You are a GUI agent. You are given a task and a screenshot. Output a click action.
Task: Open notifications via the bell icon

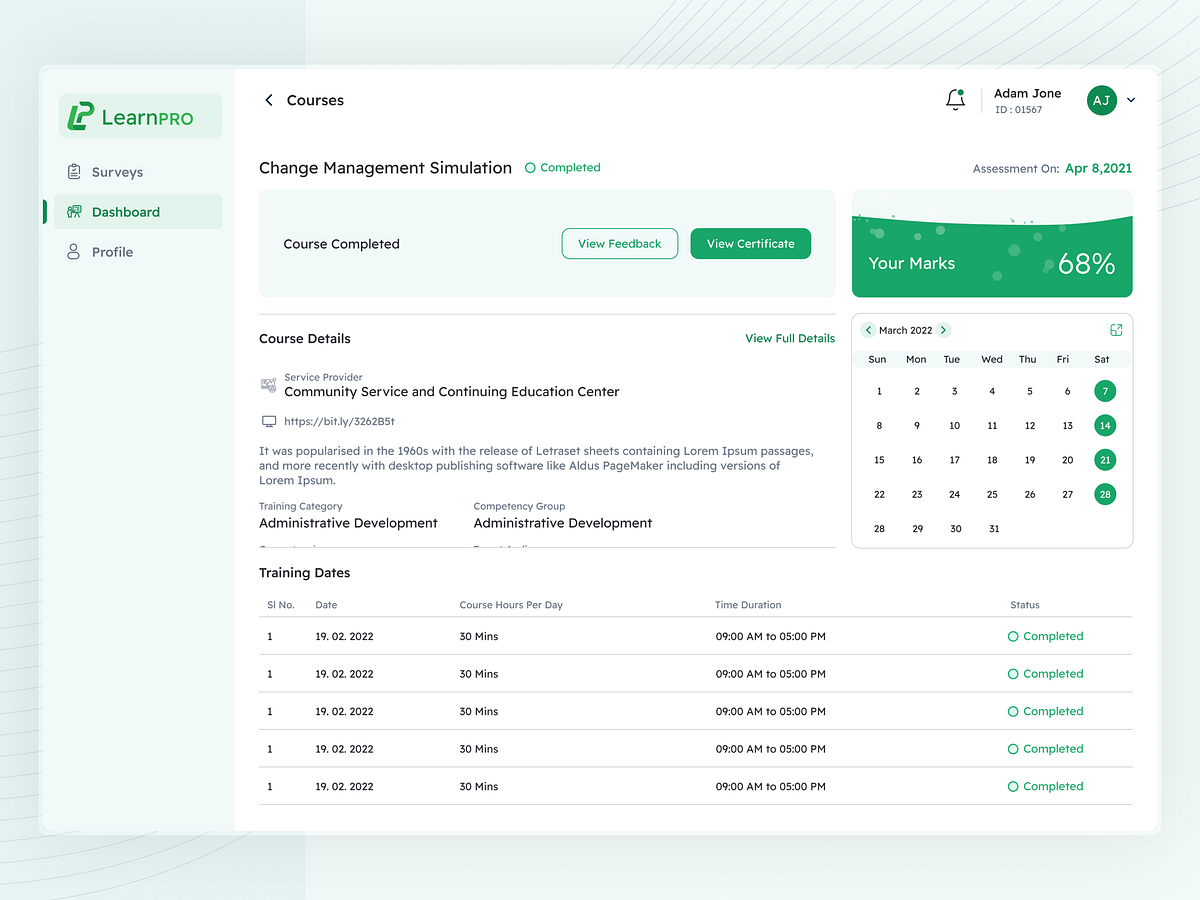coord(954,100)
